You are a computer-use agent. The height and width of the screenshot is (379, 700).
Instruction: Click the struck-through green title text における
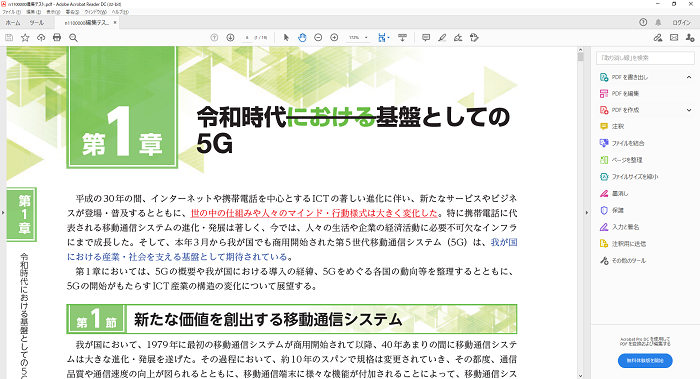pos(331,117)
